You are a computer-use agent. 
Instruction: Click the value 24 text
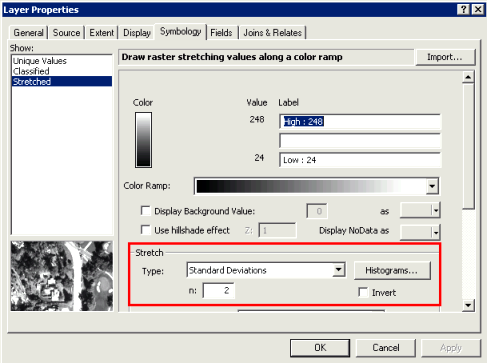click(x=259, y=158)
